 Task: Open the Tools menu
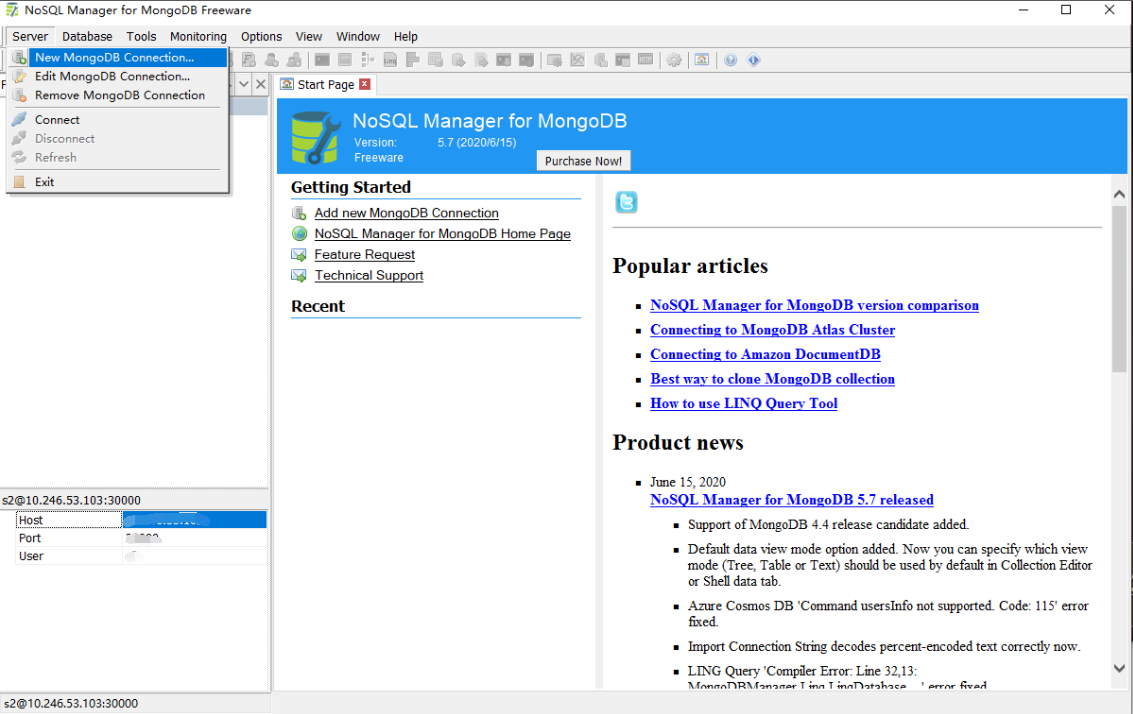point(141,36)
